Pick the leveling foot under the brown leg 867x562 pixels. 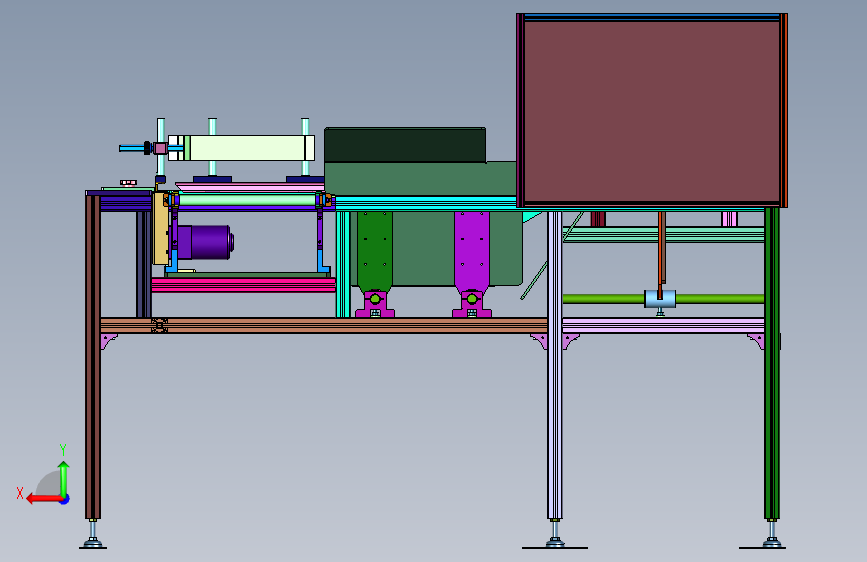tap(93, 535)
